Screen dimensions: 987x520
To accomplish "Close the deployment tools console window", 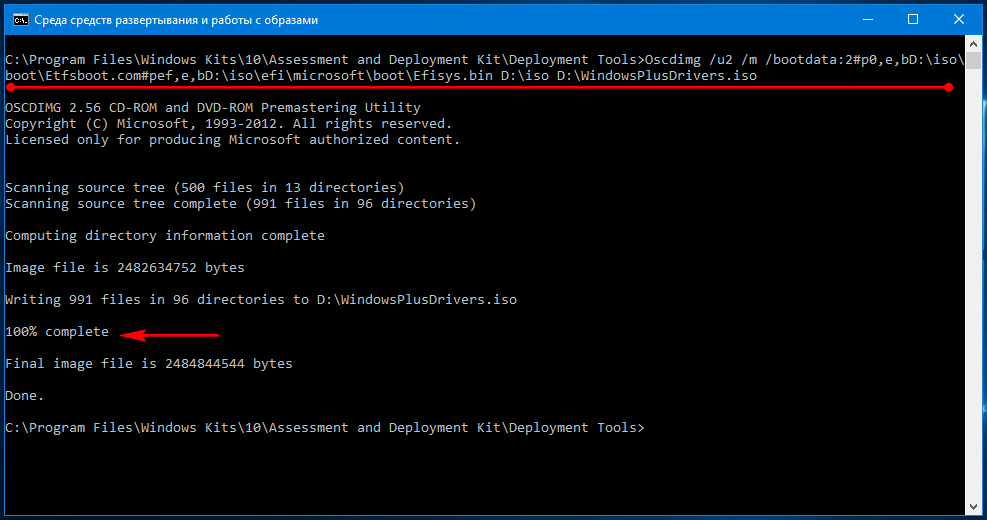I will (959, 20).
